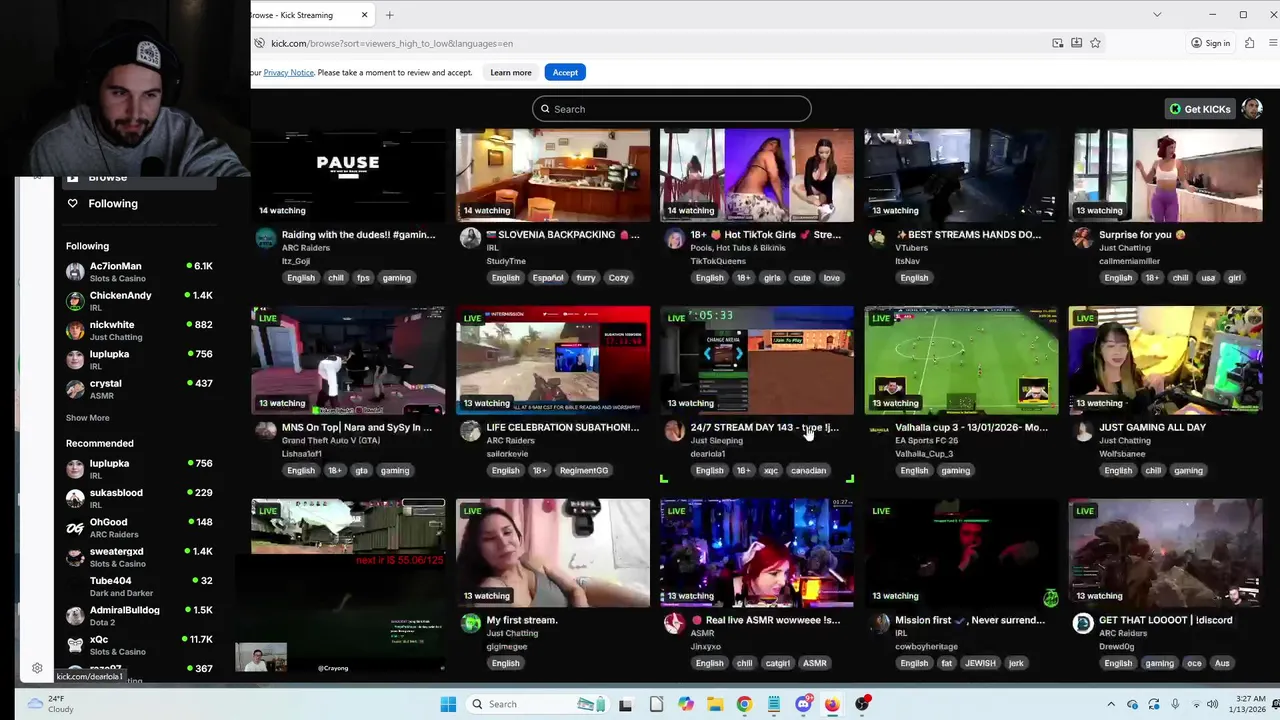Select nickwhite in Following list

coord(139,330)
